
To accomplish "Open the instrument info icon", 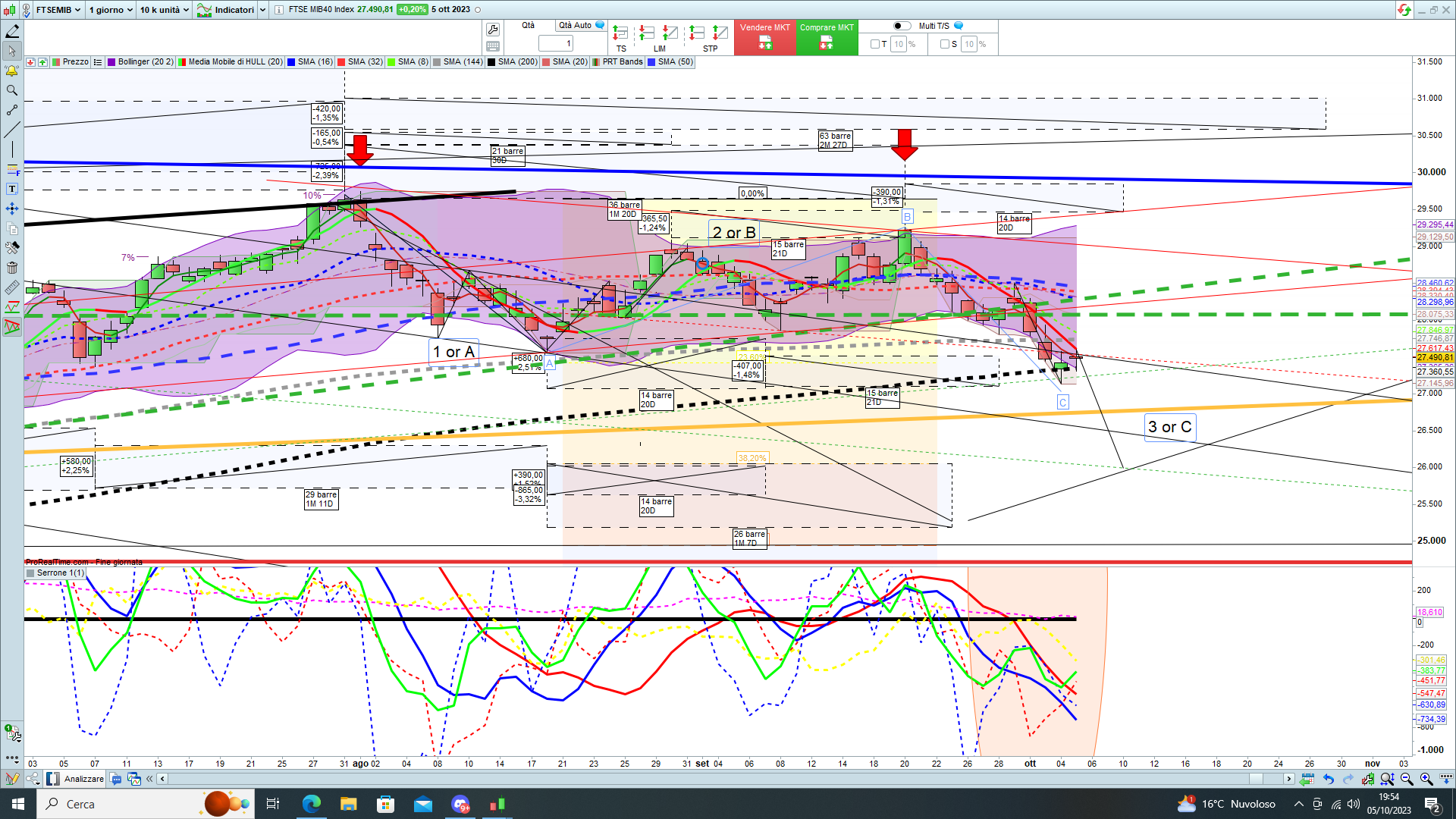I will click(x=279, y=10).
